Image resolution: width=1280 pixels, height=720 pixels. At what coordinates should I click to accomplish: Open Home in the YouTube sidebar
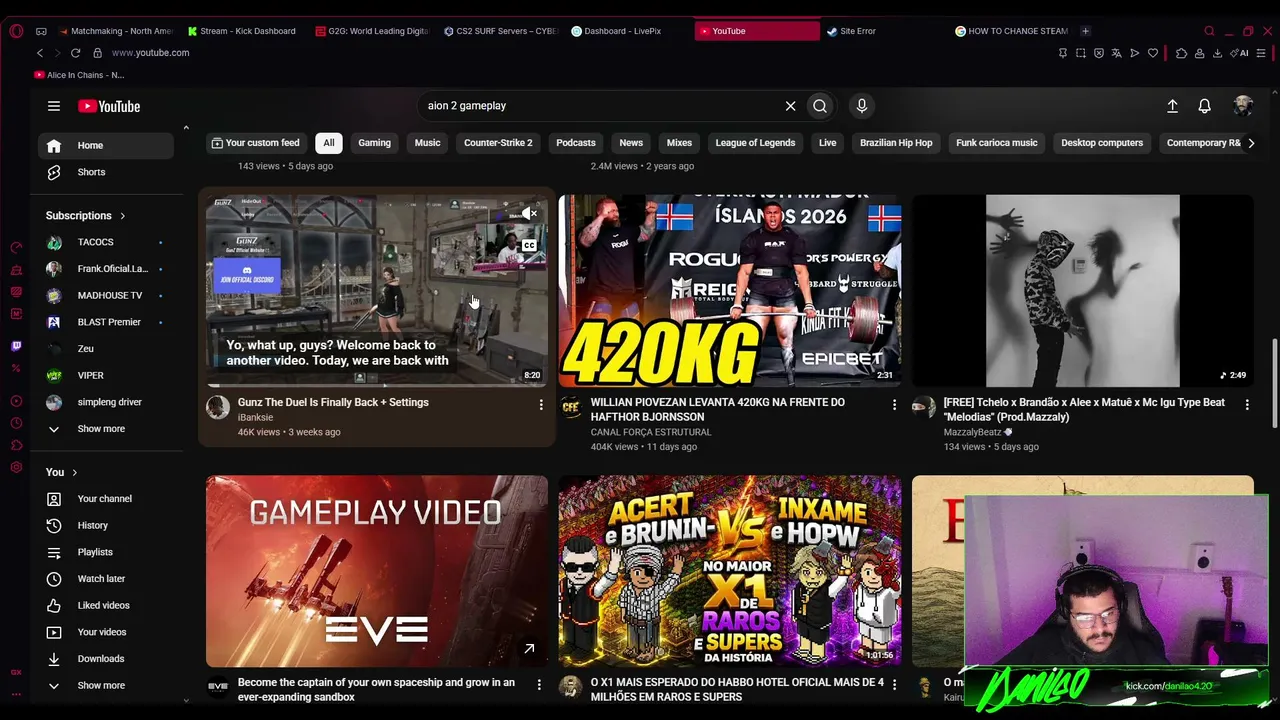(106, 146)
